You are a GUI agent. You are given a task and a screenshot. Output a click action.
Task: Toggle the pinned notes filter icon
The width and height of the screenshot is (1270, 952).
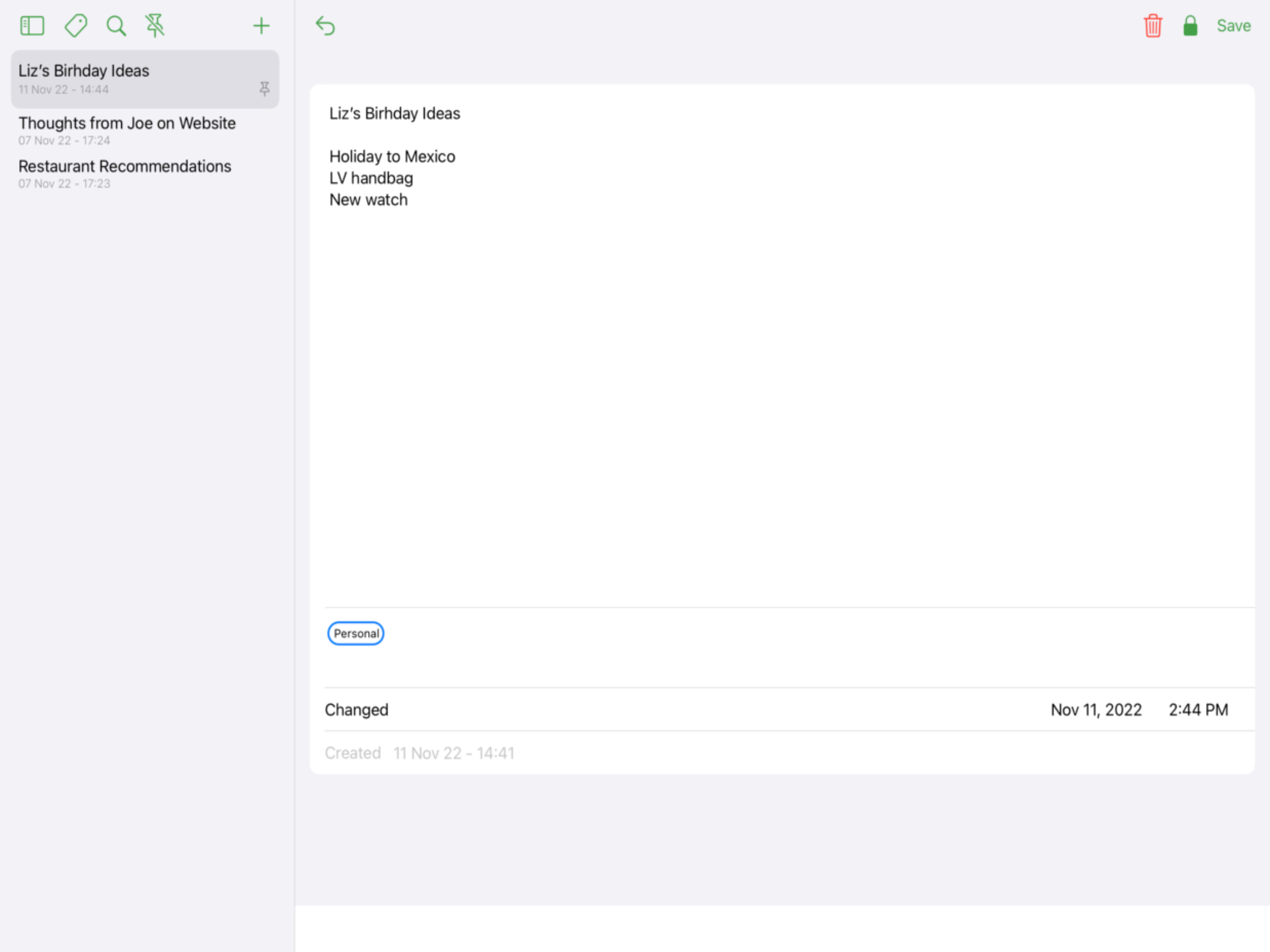point(154,26)
